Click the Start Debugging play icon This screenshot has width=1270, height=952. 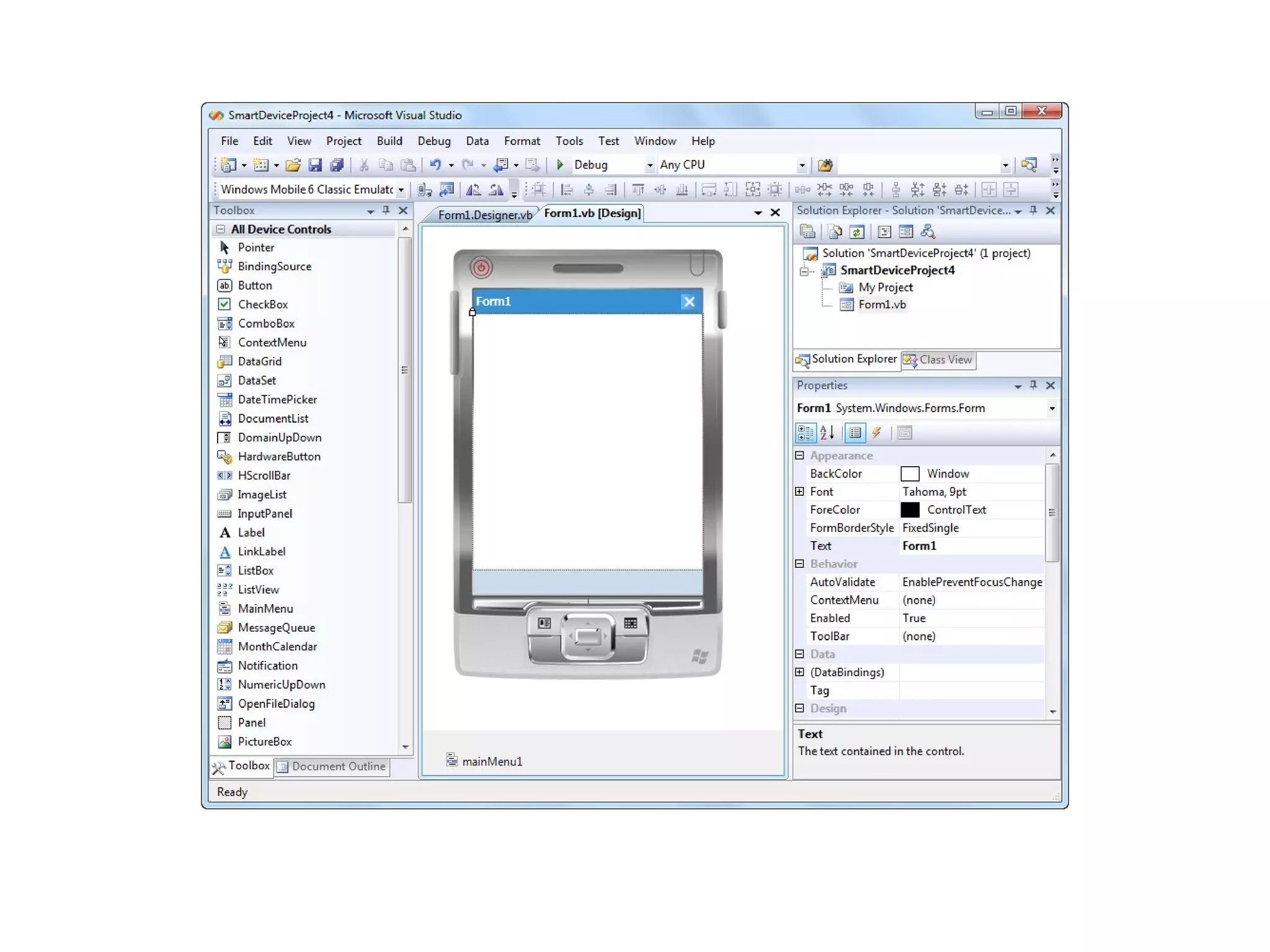[x=560, y=165]
